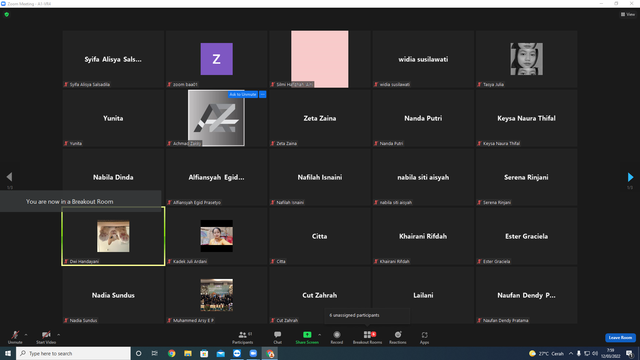640x360 pixels.
Task: Select the widia susilawati participant tile
Action: [x=423, y=59]
